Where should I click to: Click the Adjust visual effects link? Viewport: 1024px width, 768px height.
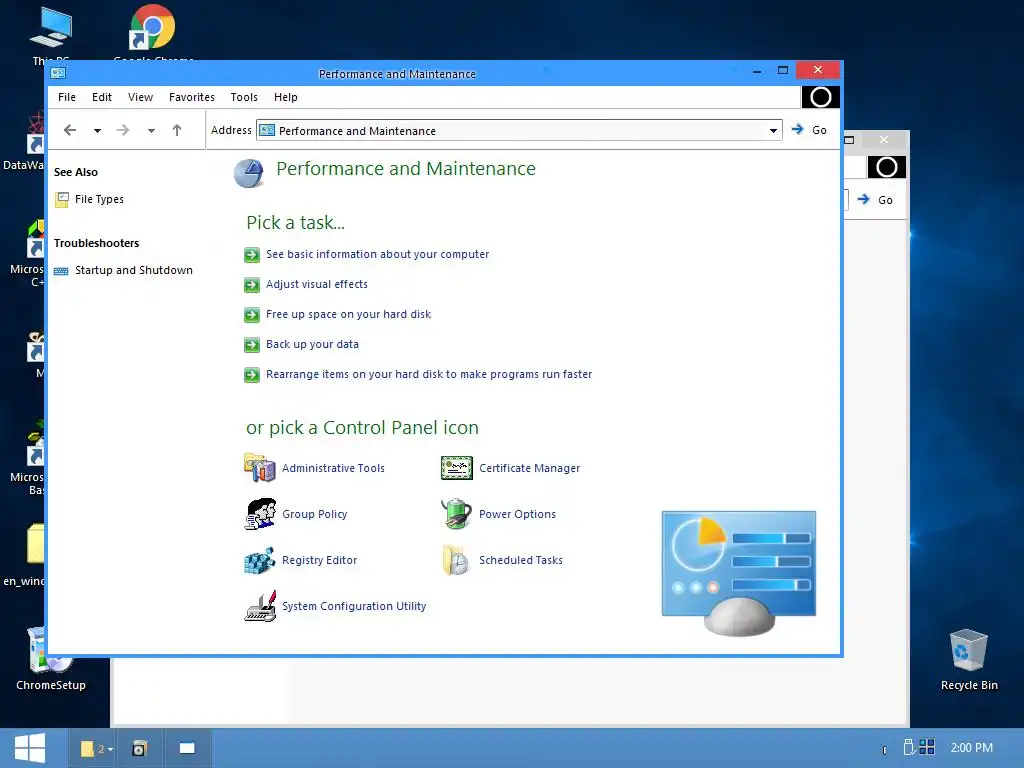317,285
